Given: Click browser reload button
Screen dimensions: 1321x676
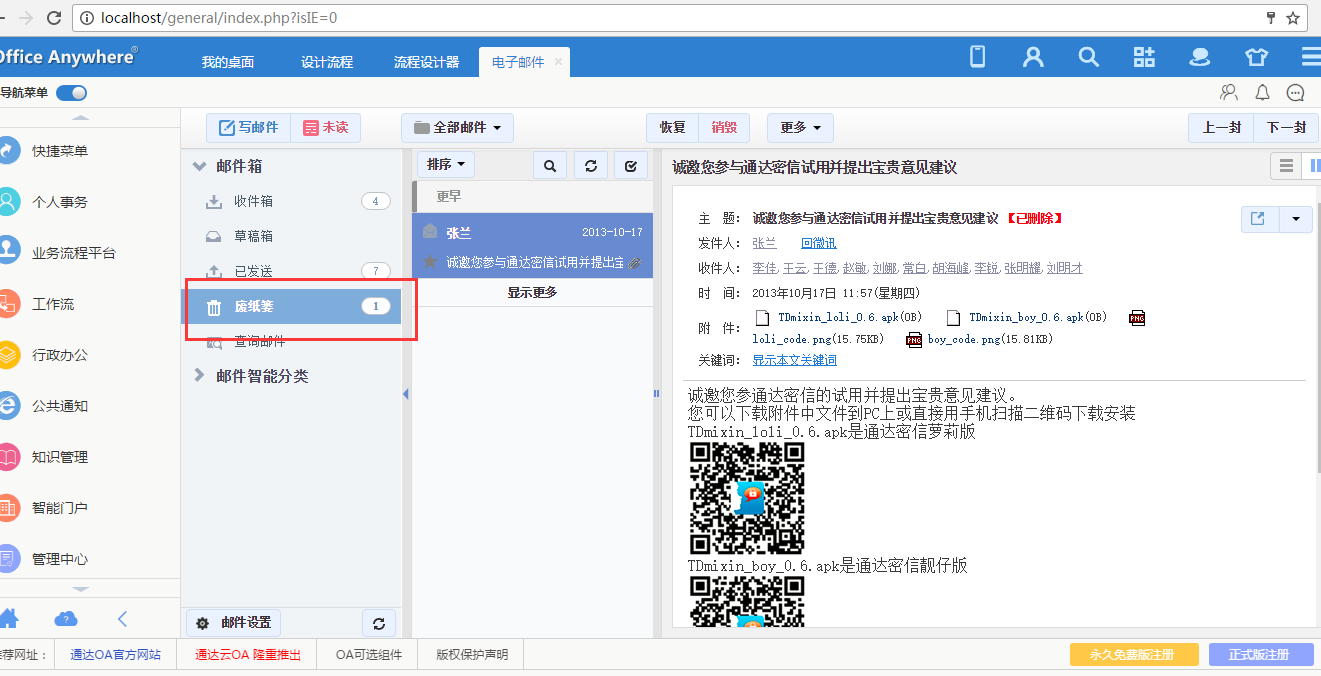Looking at the screenshot, I should click(54, 18).
